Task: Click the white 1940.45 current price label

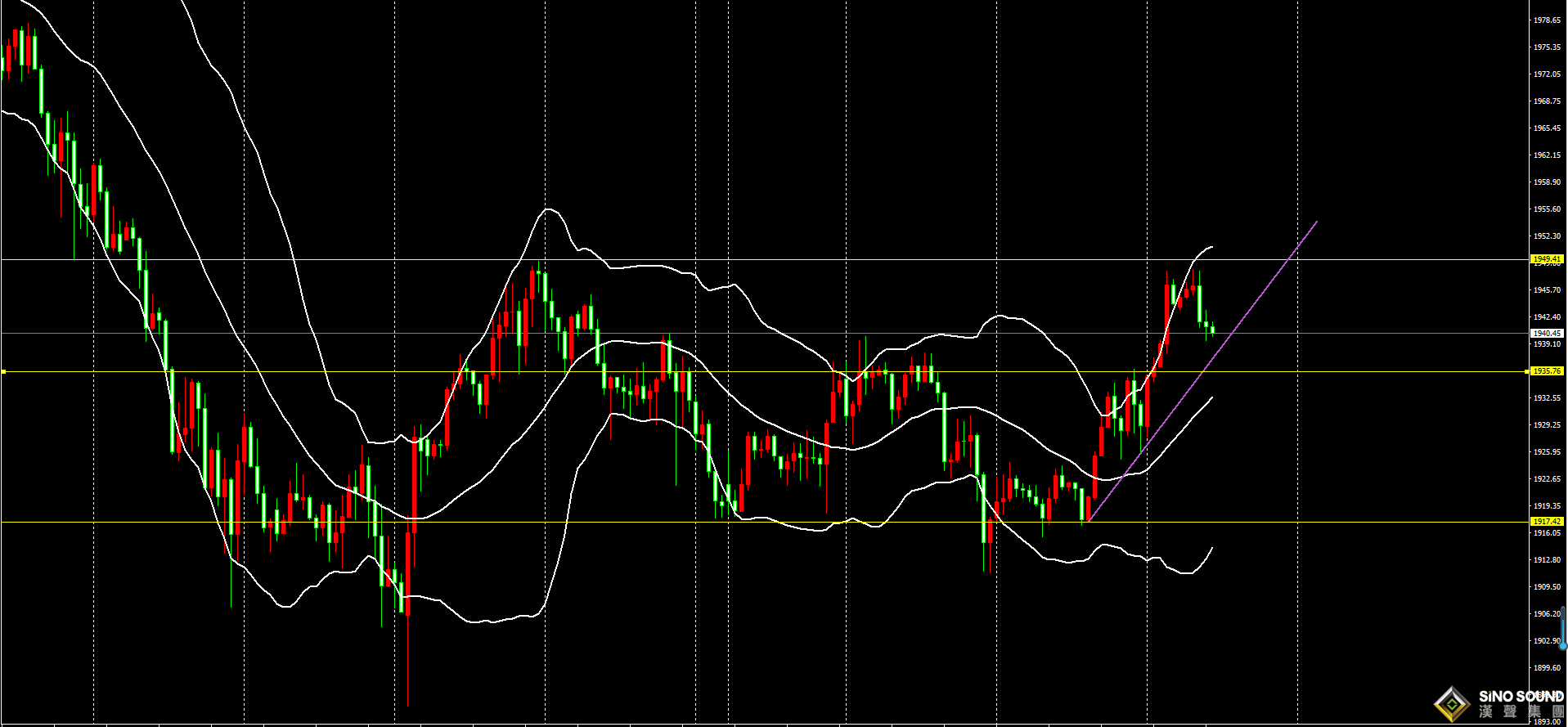Action: (x=1547, y=334)
